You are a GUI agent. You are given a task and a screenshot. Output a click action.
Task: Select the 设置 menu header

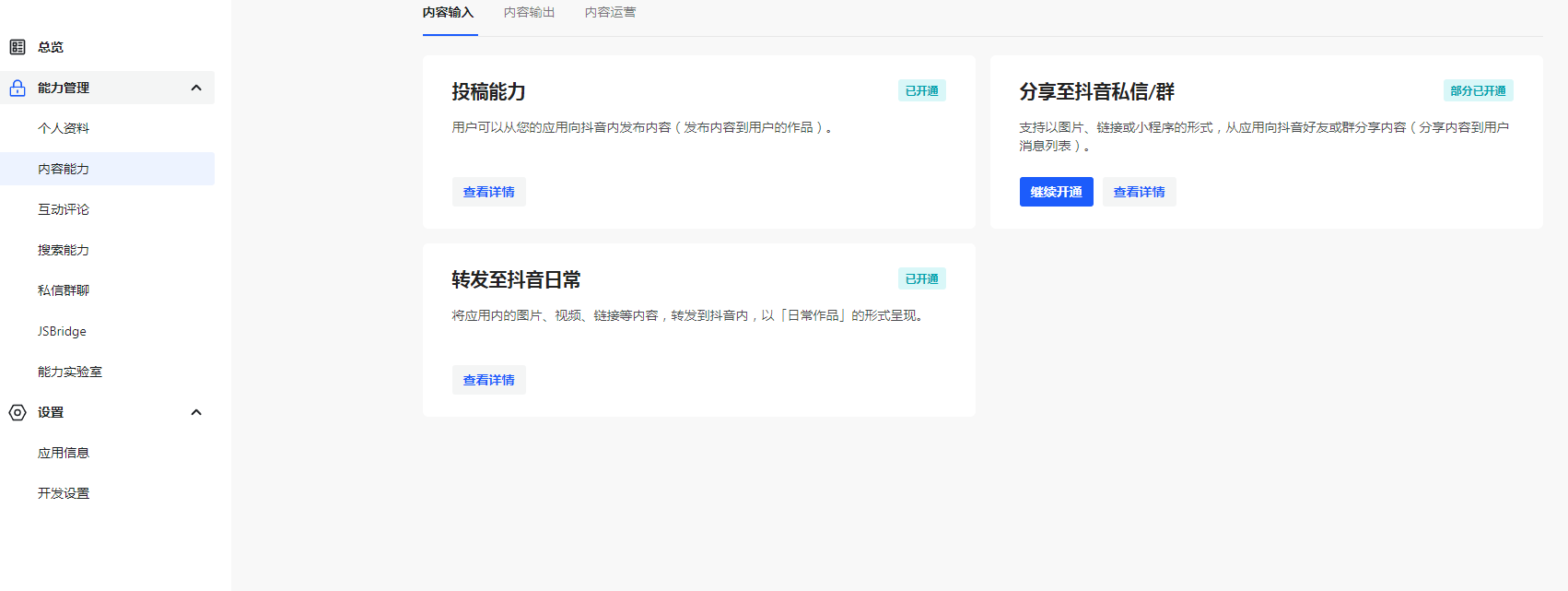click(x=107, y=412)
